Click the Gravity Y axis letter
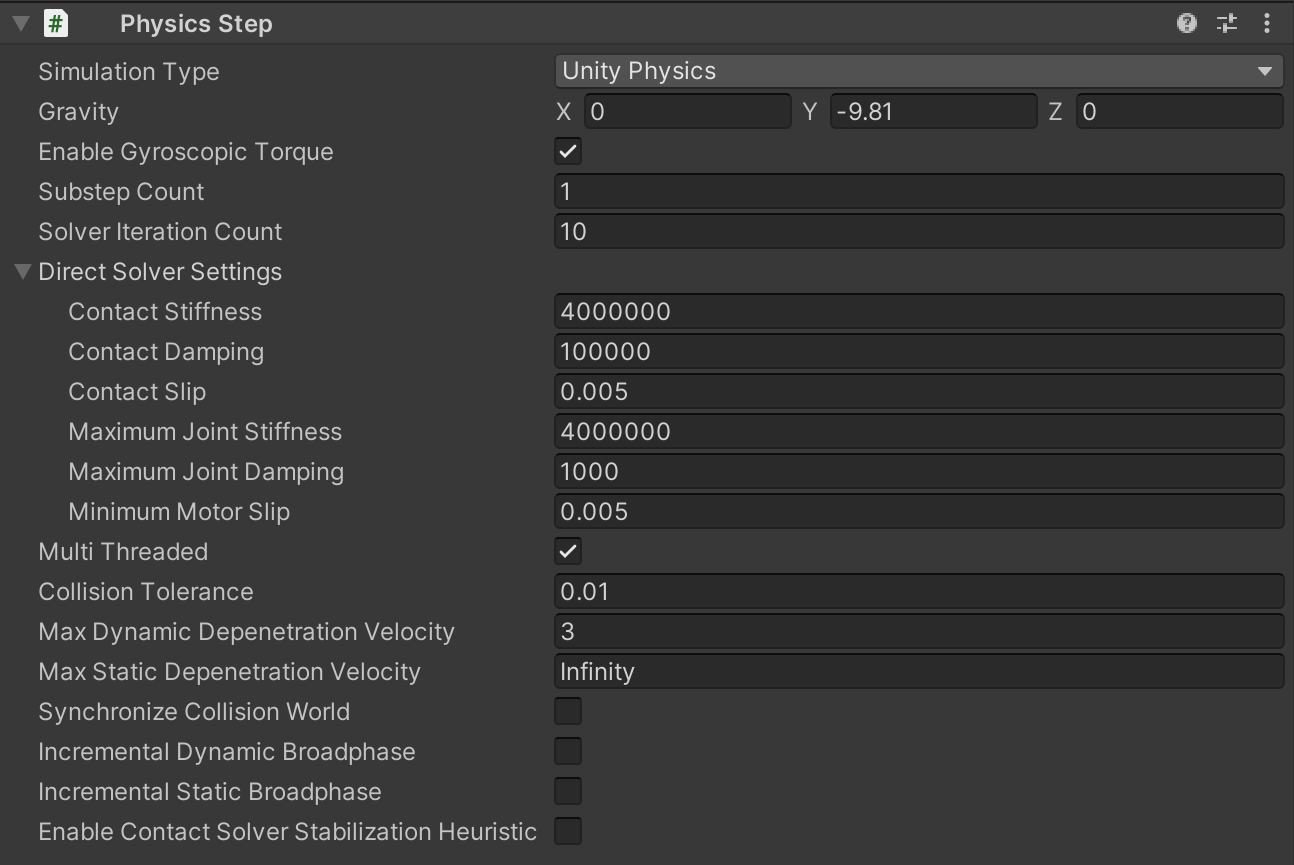This screenshot has width=1294, height=865. coord(810,112)
